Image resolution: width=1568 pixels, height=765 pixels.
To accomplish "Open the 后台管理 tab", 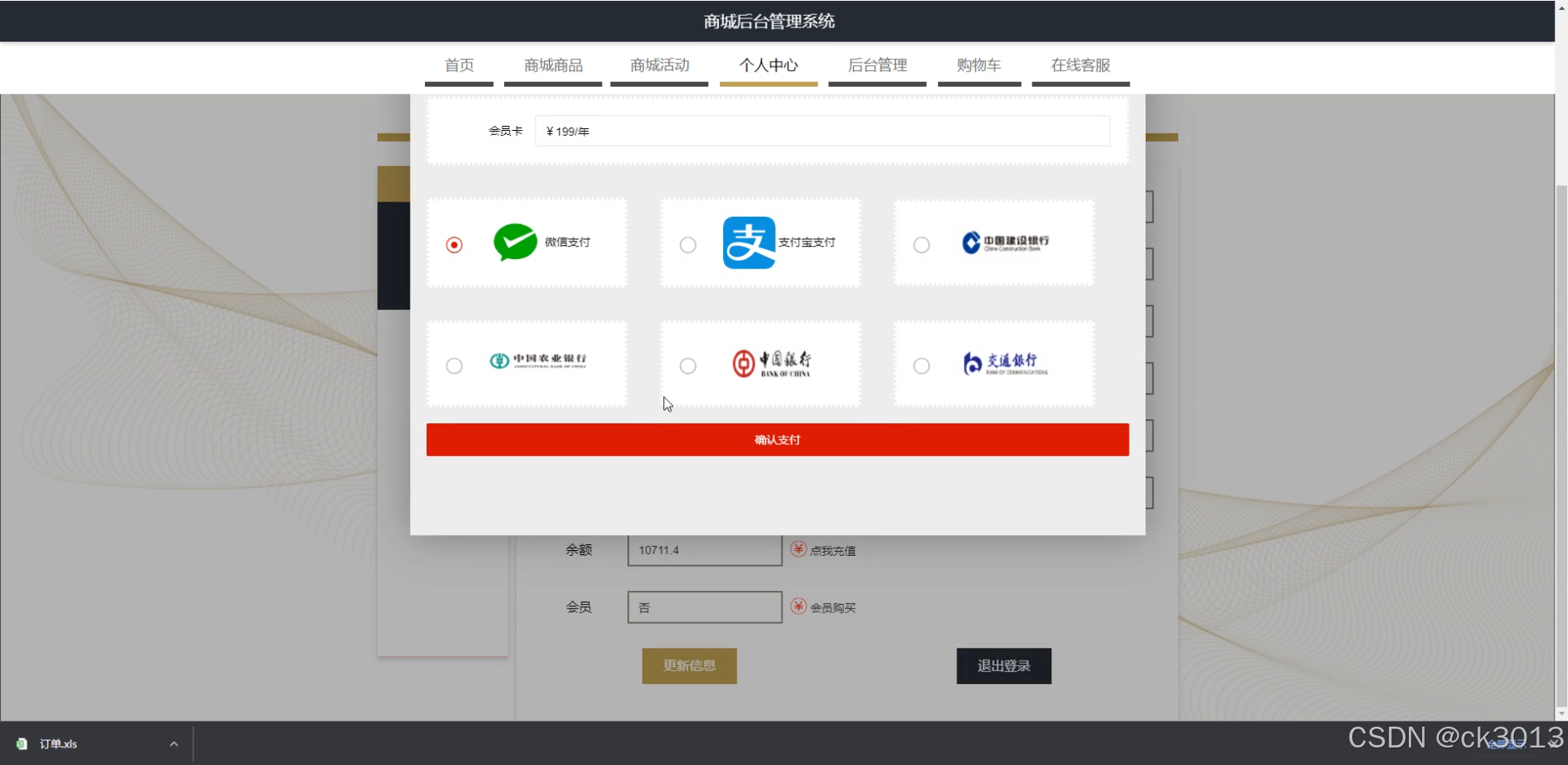I will click(877, 66).
